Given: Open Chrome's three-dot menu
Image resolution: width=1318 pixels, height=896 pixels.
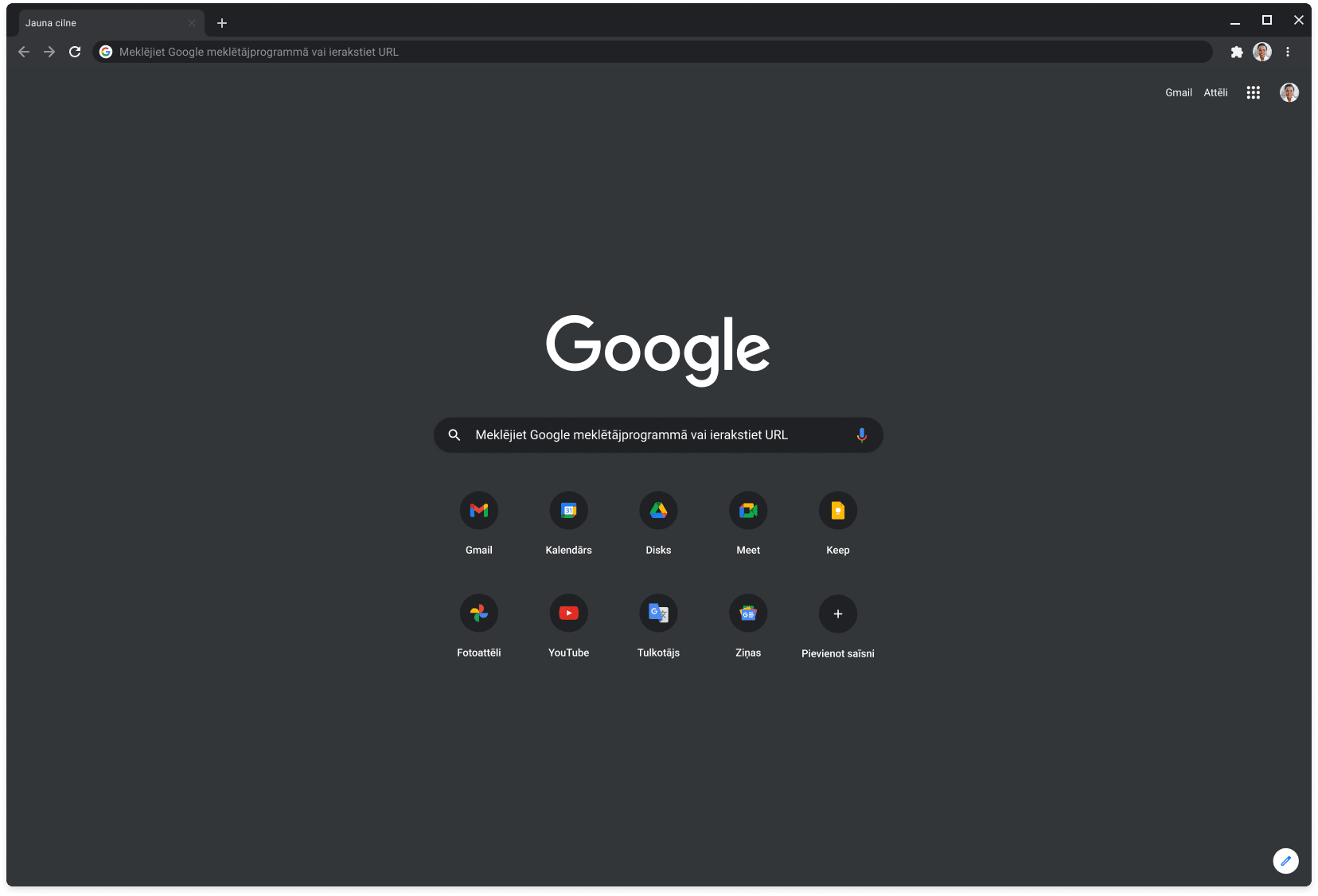Looking at the screenshot, I should click(1288, 52).
